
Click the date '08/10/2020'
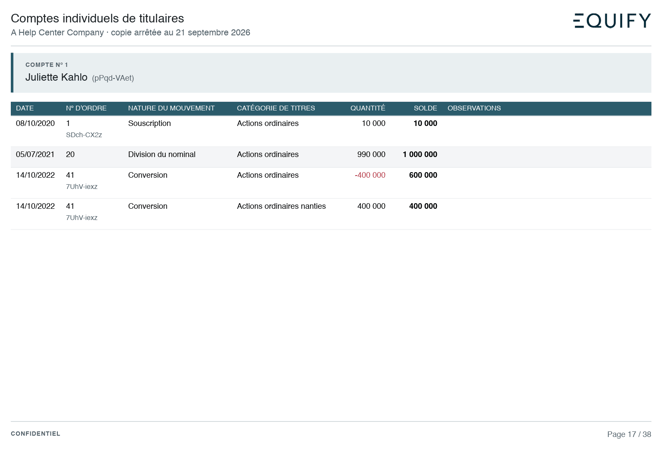tap(35, 124)
